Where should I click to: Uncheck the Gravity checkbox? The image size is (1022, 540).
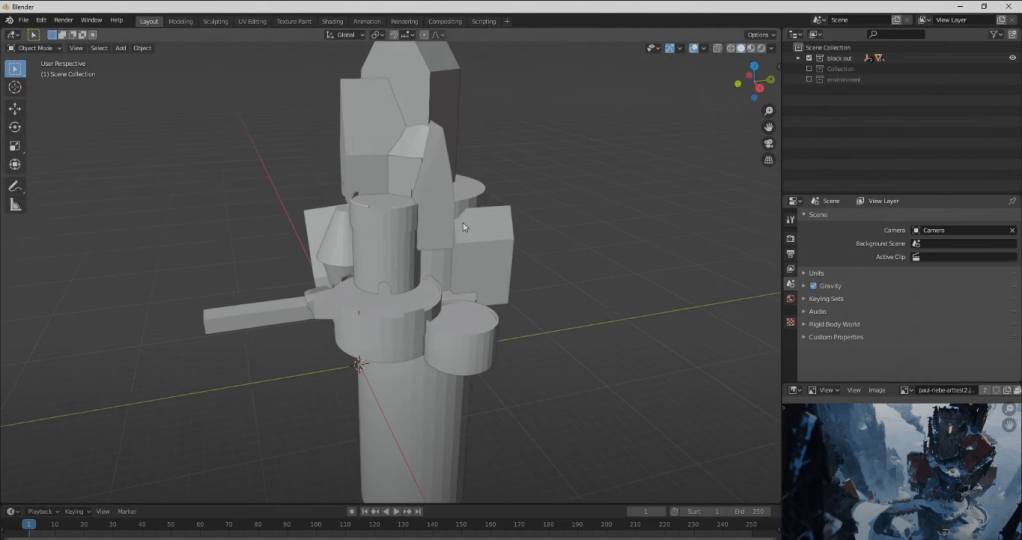[813, 286]
